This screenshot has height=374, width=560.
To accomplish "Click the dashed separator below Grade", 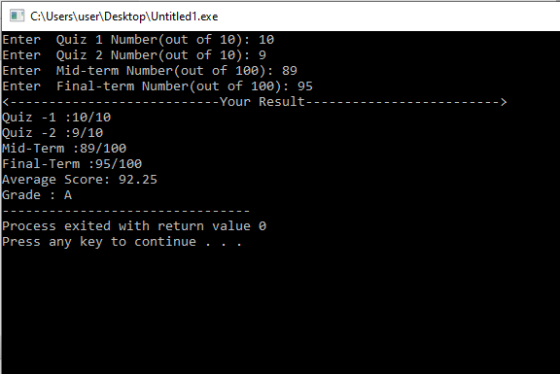I will 126,211.
